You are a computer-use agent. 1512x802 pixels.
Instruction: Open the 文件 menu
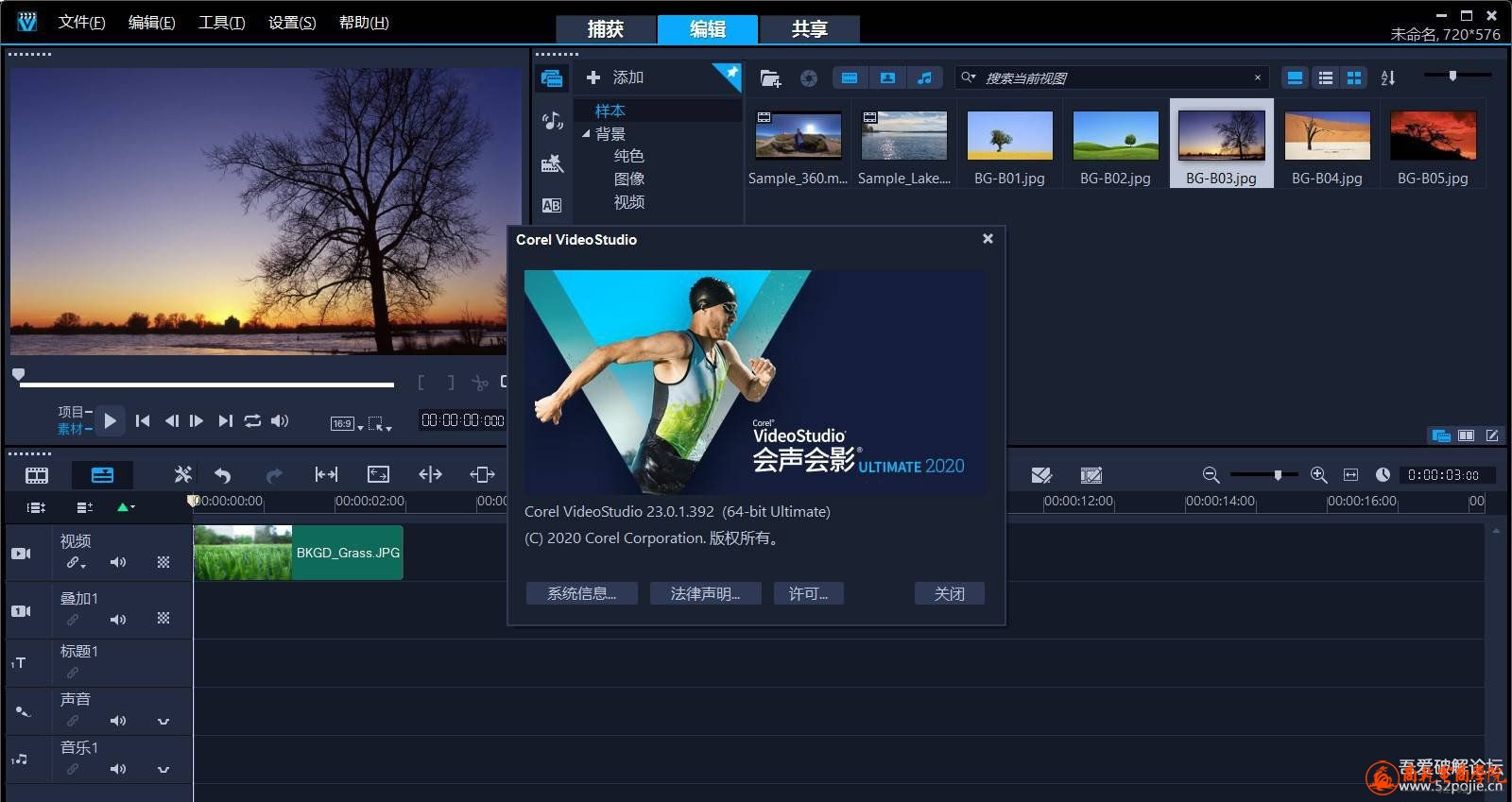(81, 23)
